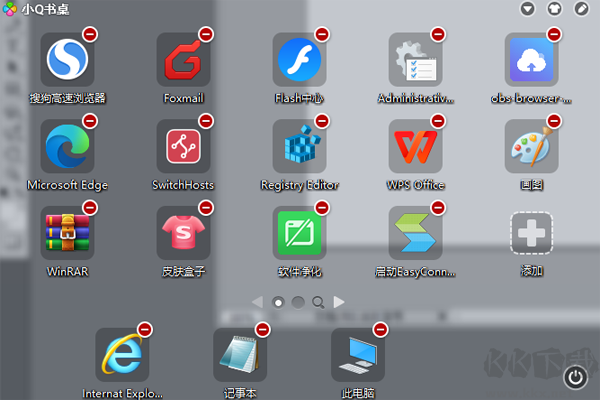Click the 添加 plus tile
This screenshot has width=600, height=400.
[x=532, y=233]
